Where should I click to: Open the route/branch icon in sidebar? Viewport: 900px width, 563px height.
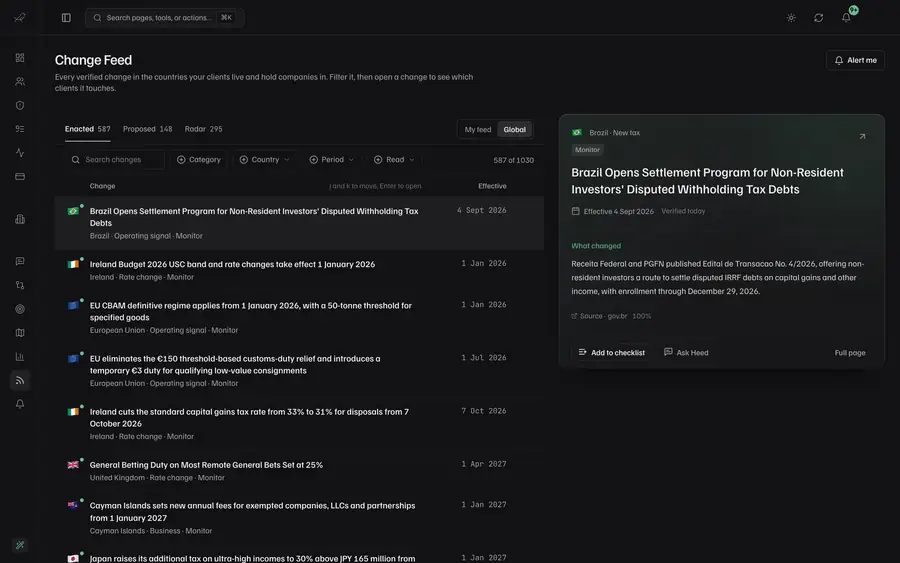(x=20, y=285)
